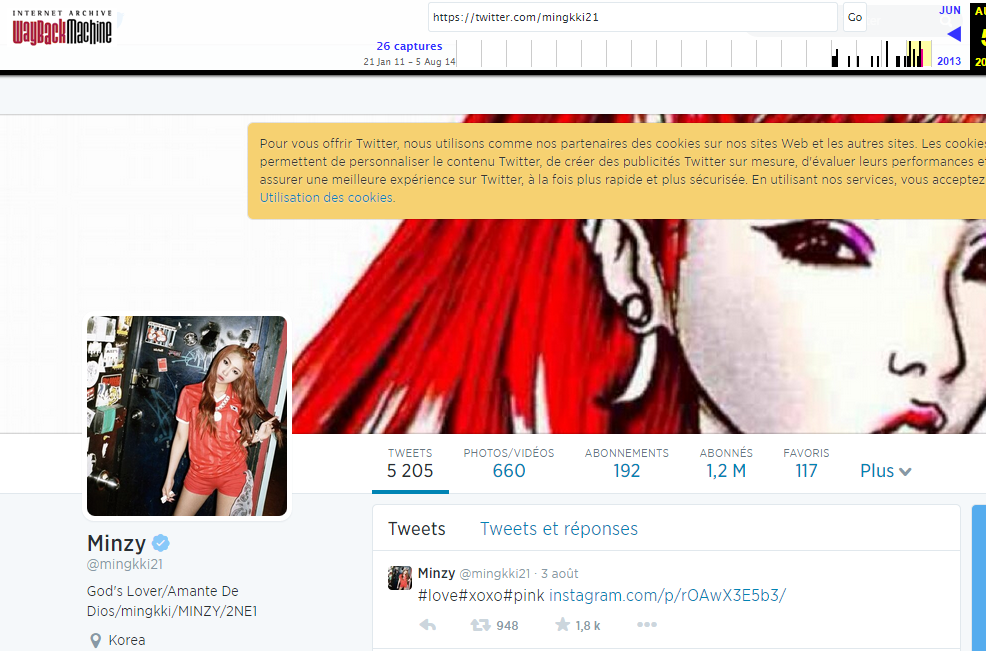986x651 pixels.
Task: Click the Korea location text
Action: coord(127,640)
